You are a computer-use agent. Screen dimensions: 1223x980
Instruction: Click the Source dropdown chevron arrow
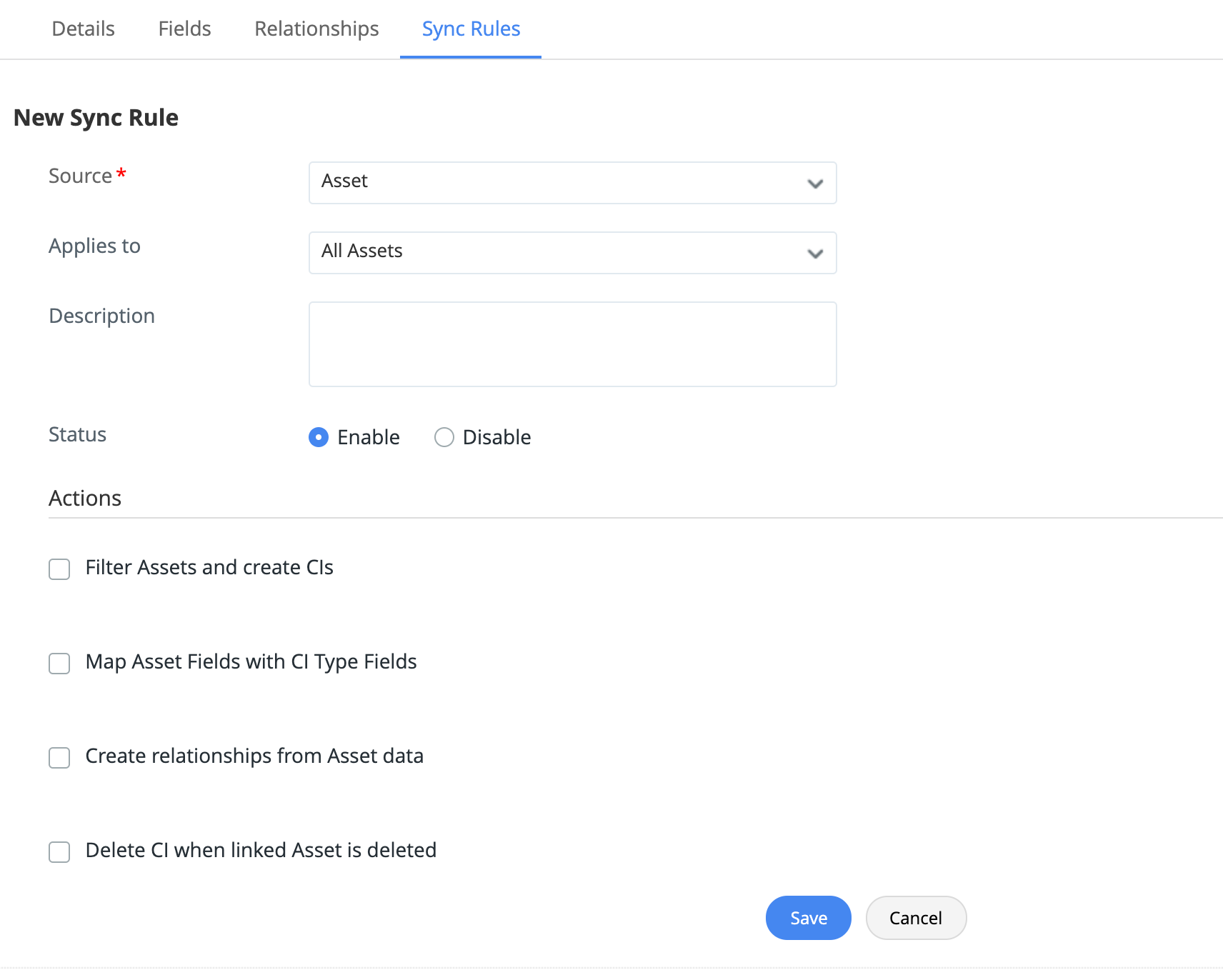(x=815, y=184)
